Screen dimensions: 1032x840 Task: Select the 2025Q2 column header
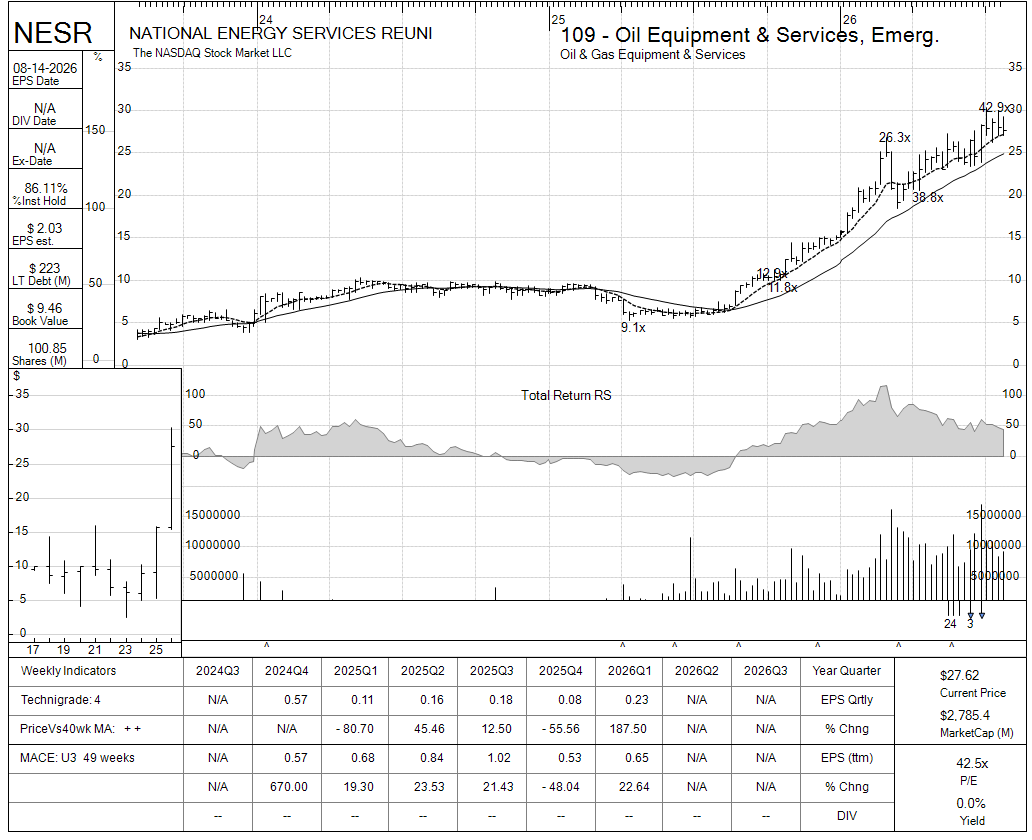(423, 671)
